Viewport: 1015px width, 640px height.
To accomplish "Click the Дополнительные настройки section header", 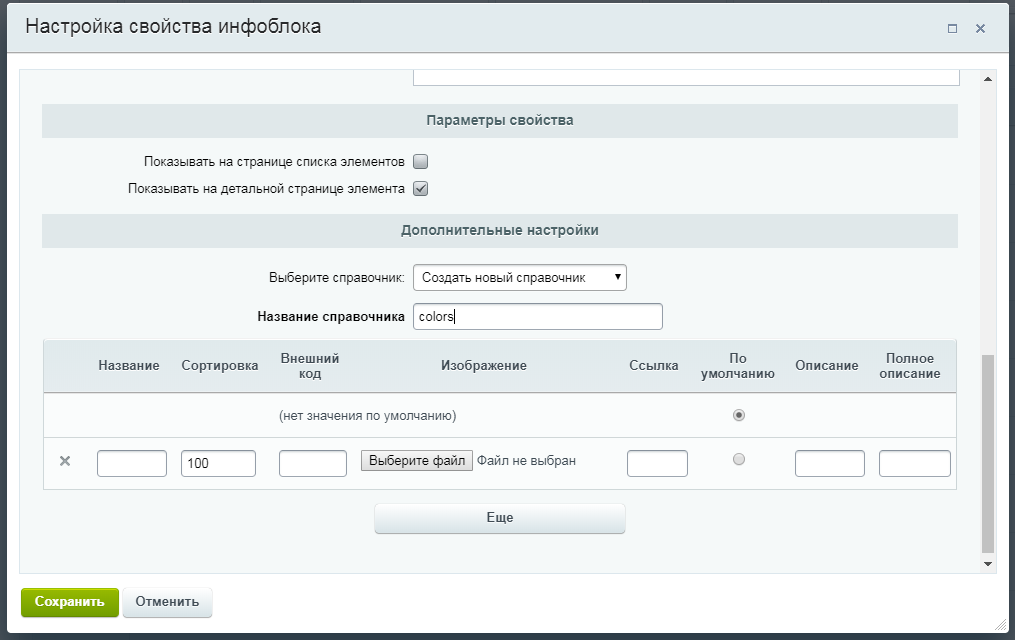I will pyautogui.click(x=500, y=230).
